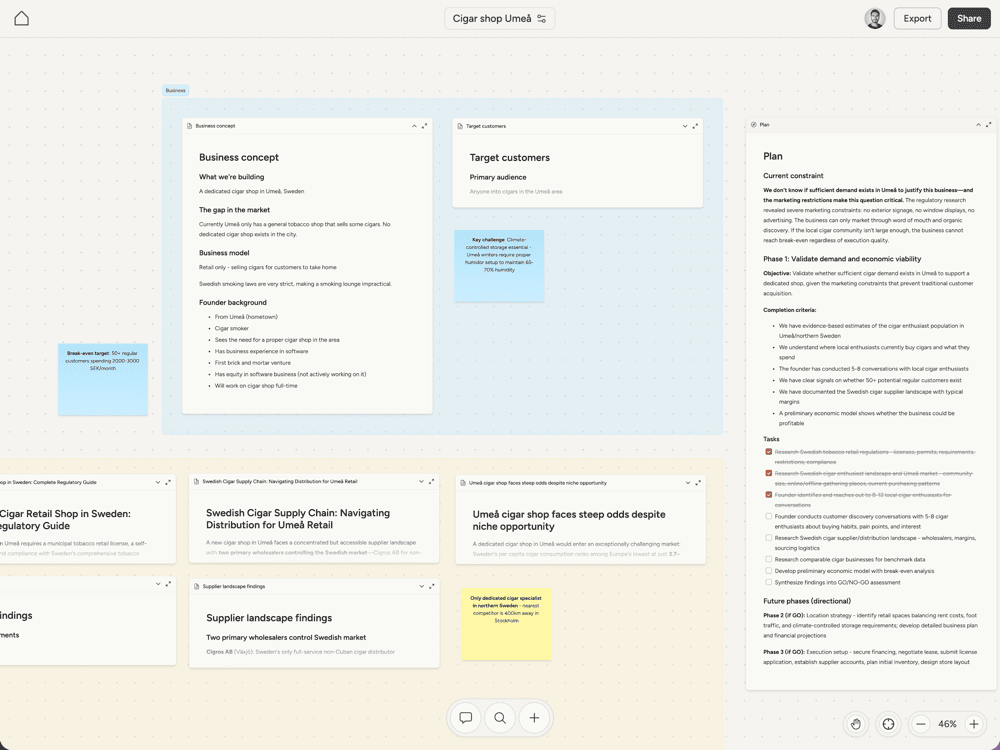Image resolution: width=1000 pixels, height=750 pixels.
Task: Open the 'Cigar shop Umeå' title settings menu
Action: coord(542,18)
